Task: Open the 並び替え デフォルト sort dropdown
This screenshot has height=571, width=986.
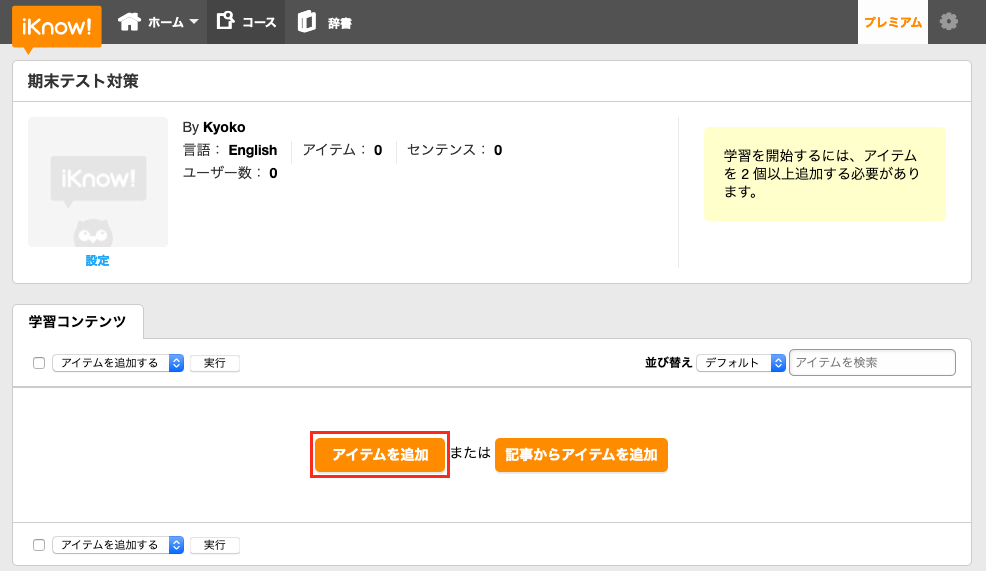Action: (741, 363)
